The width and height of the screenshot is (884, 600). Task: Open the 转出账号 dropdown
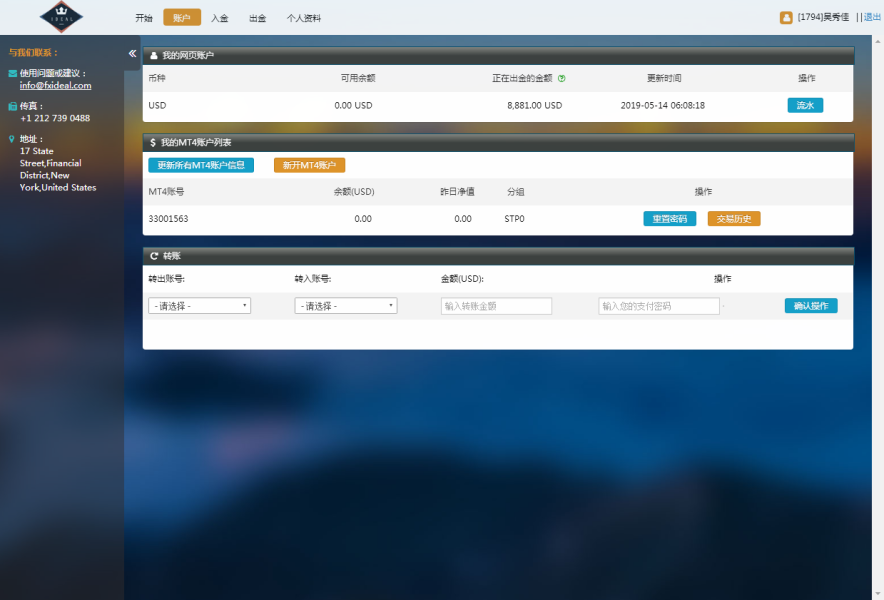coord(199,306)
